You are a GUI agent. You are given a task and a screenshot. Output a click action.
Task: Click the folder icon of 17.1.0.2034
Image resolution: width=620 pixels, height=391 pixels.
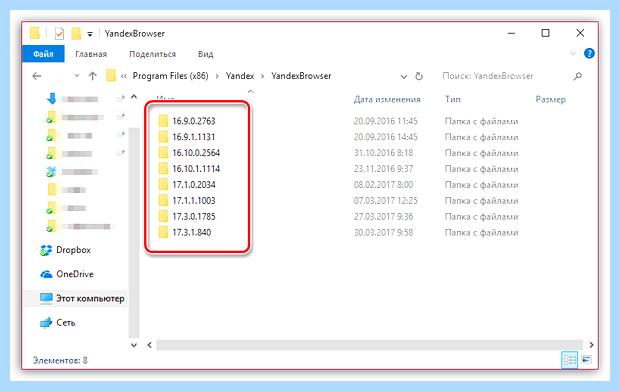point(163,184)
